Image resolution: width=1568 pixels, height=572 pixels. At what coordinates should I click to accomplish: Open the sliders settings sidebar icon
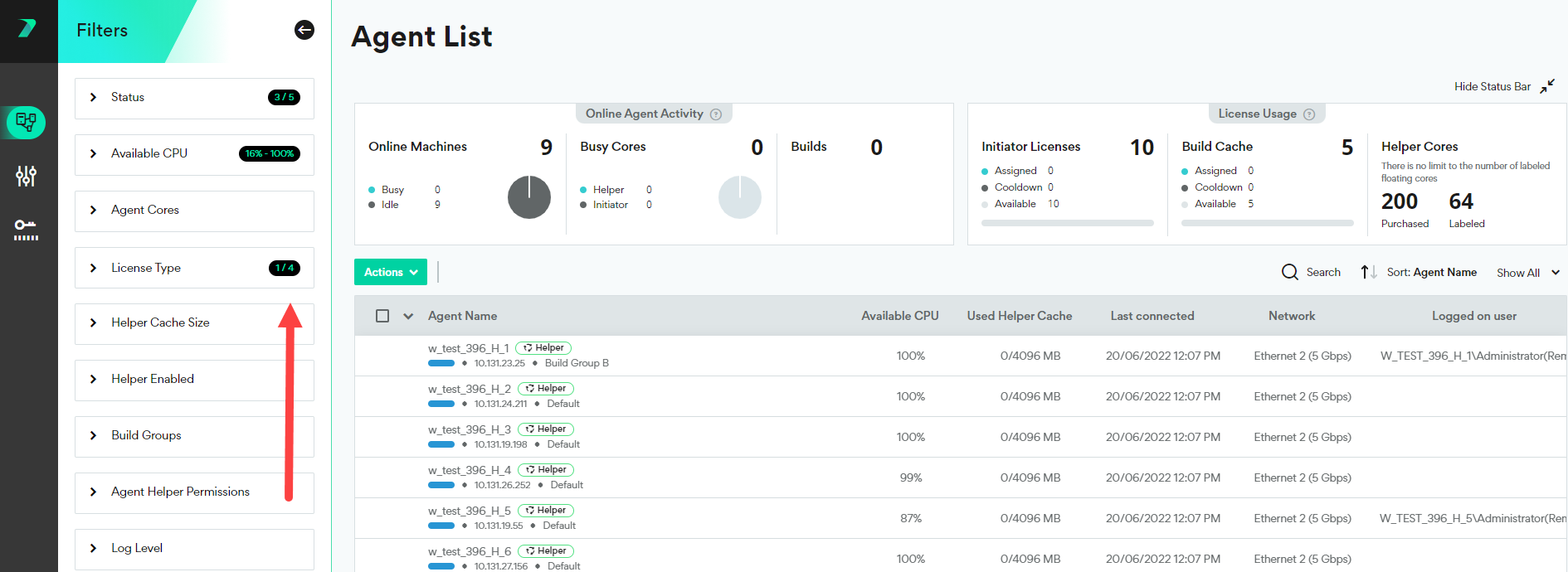pyautogui.click(x=26, y=176)
